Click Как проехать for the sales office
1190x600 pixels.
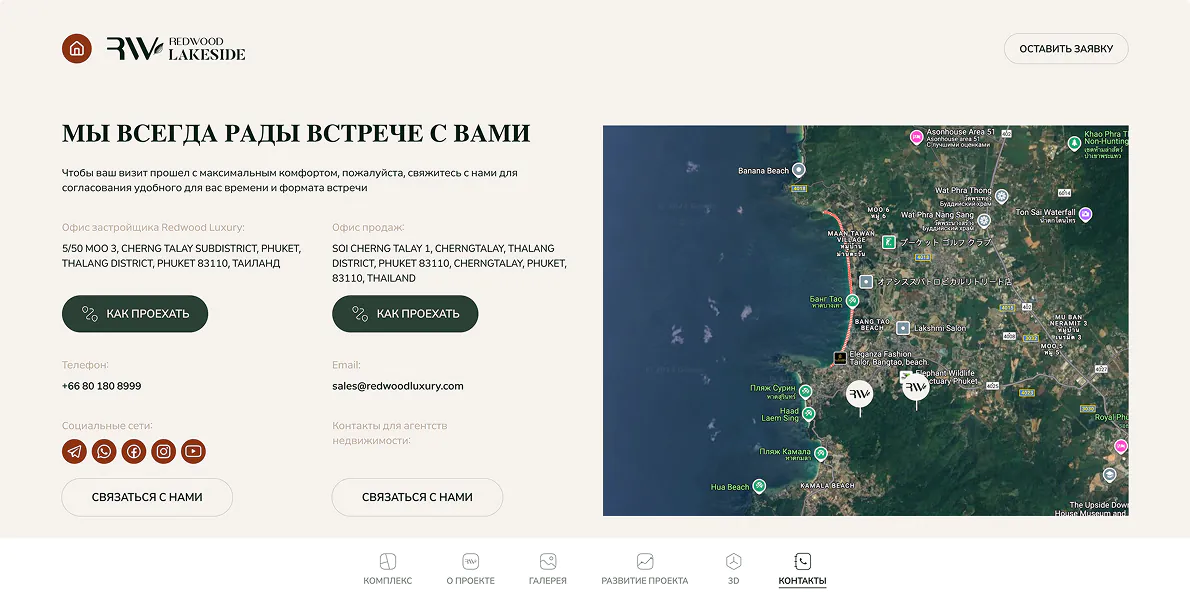[x=405, y=313]
